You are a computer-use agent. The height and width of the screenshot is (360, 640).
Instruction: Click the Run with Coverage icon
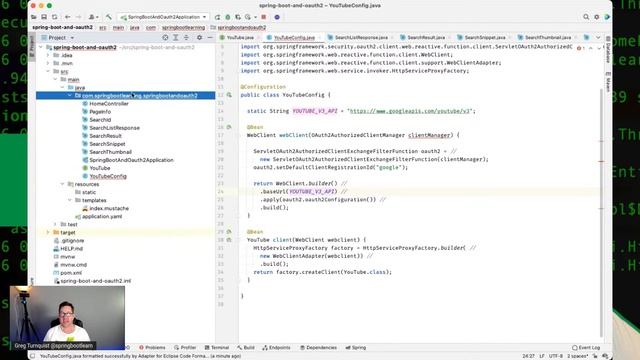click(238, 17)
